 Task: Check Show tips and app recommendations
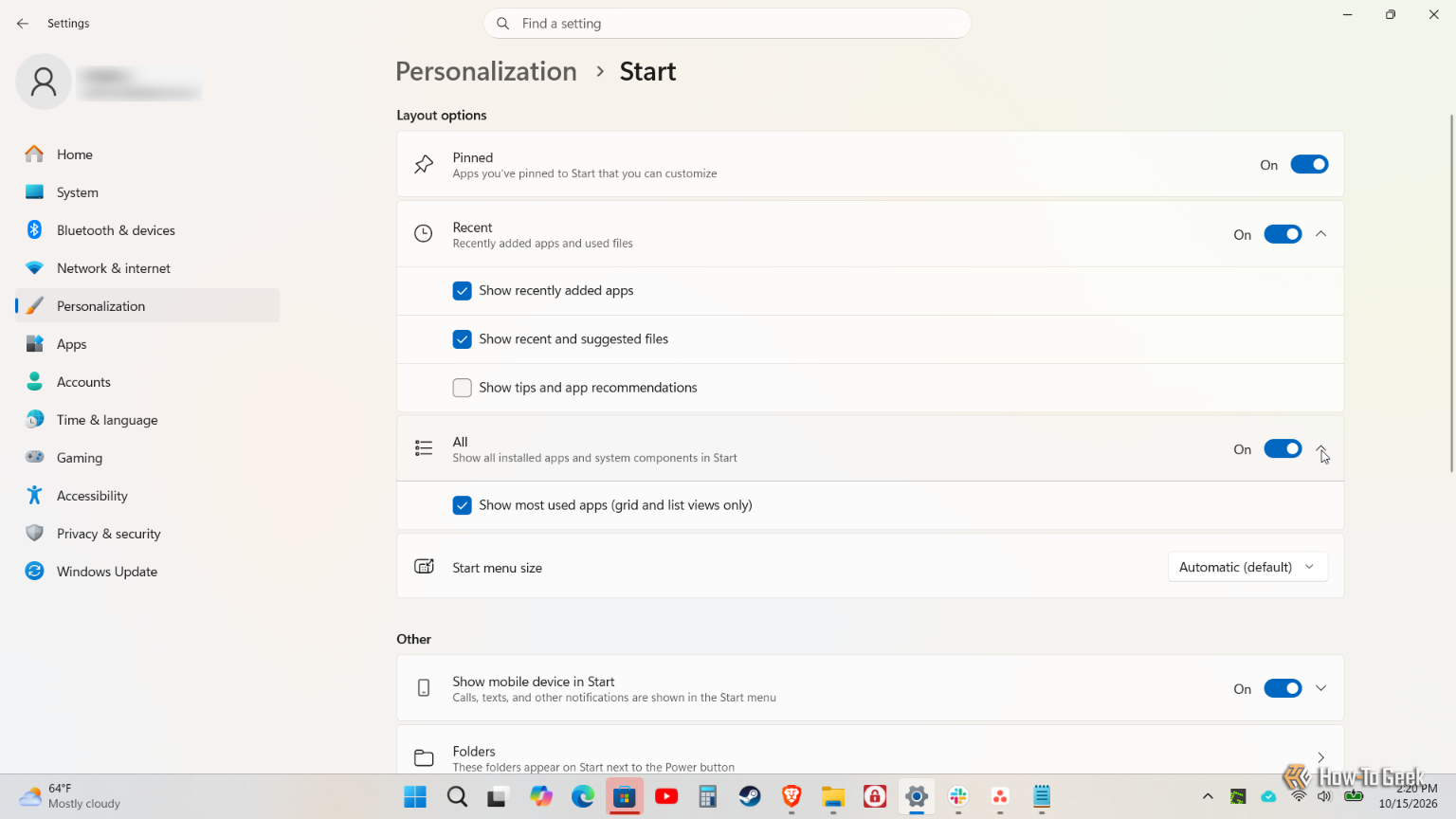pyautogui.click(x=463, y=388)
